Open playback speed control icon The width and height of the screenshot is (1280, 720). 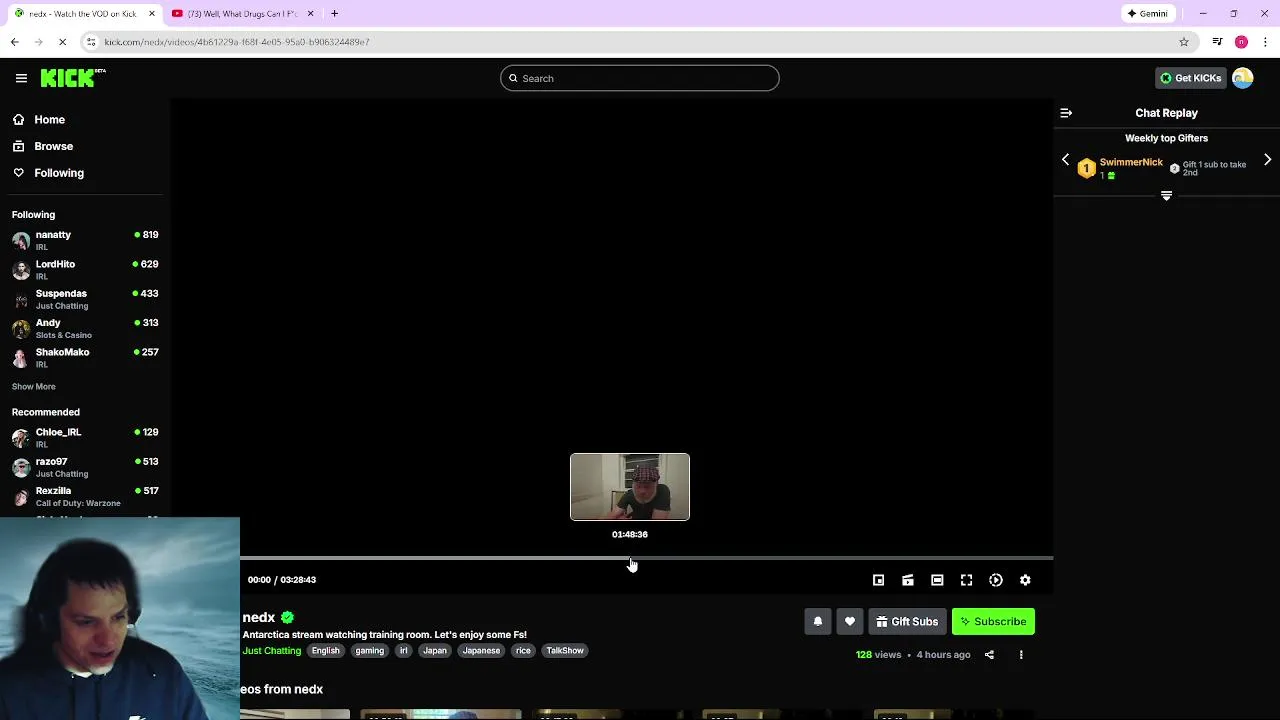tap(996, 580)
